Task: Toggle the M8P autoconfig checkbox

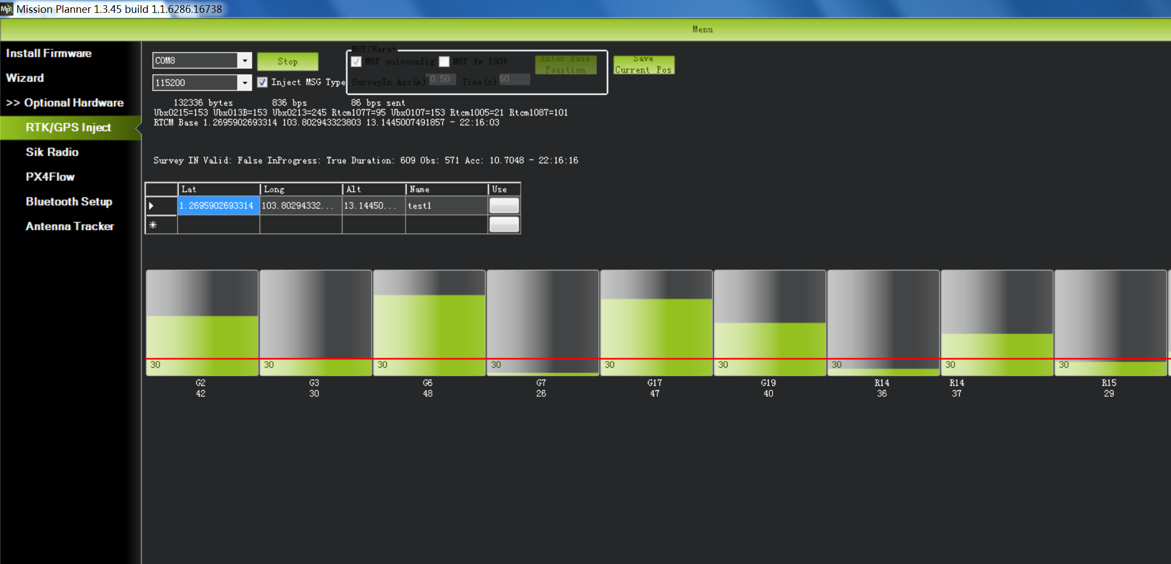Action: (356, 62)
